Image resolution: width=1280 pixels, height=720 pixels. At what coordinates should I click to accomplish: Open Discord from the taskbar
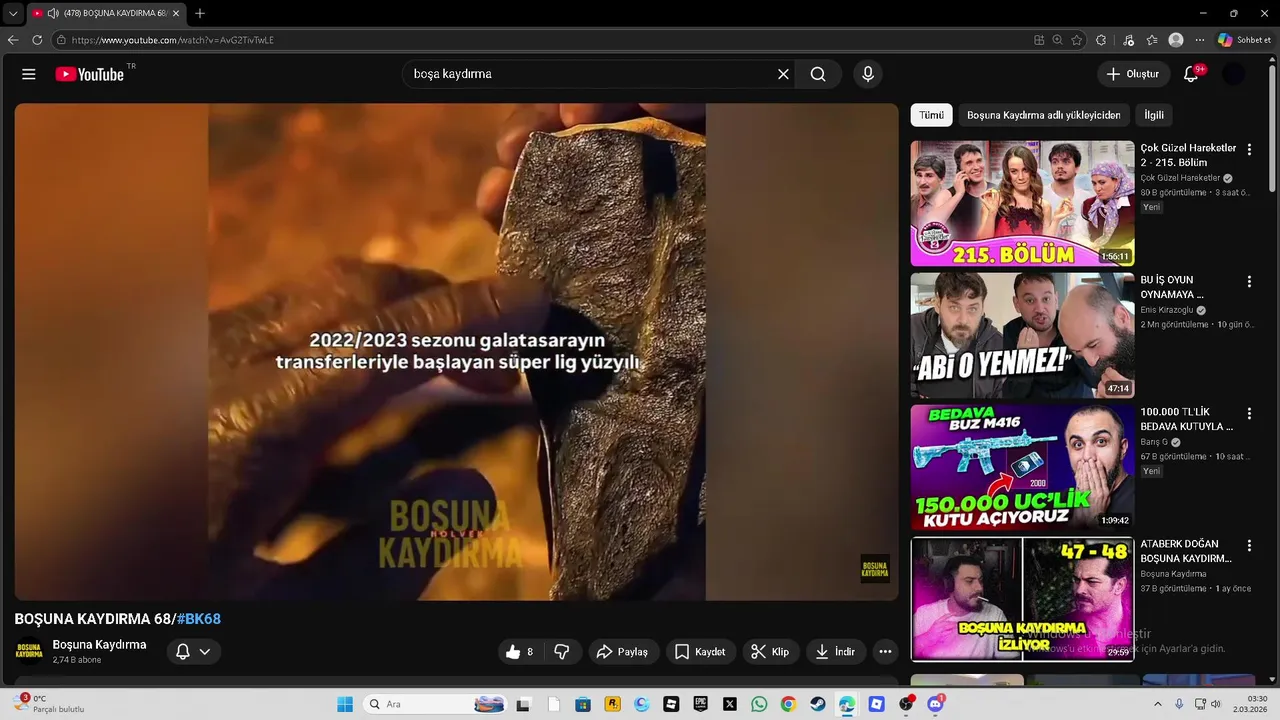click(935, 704)
